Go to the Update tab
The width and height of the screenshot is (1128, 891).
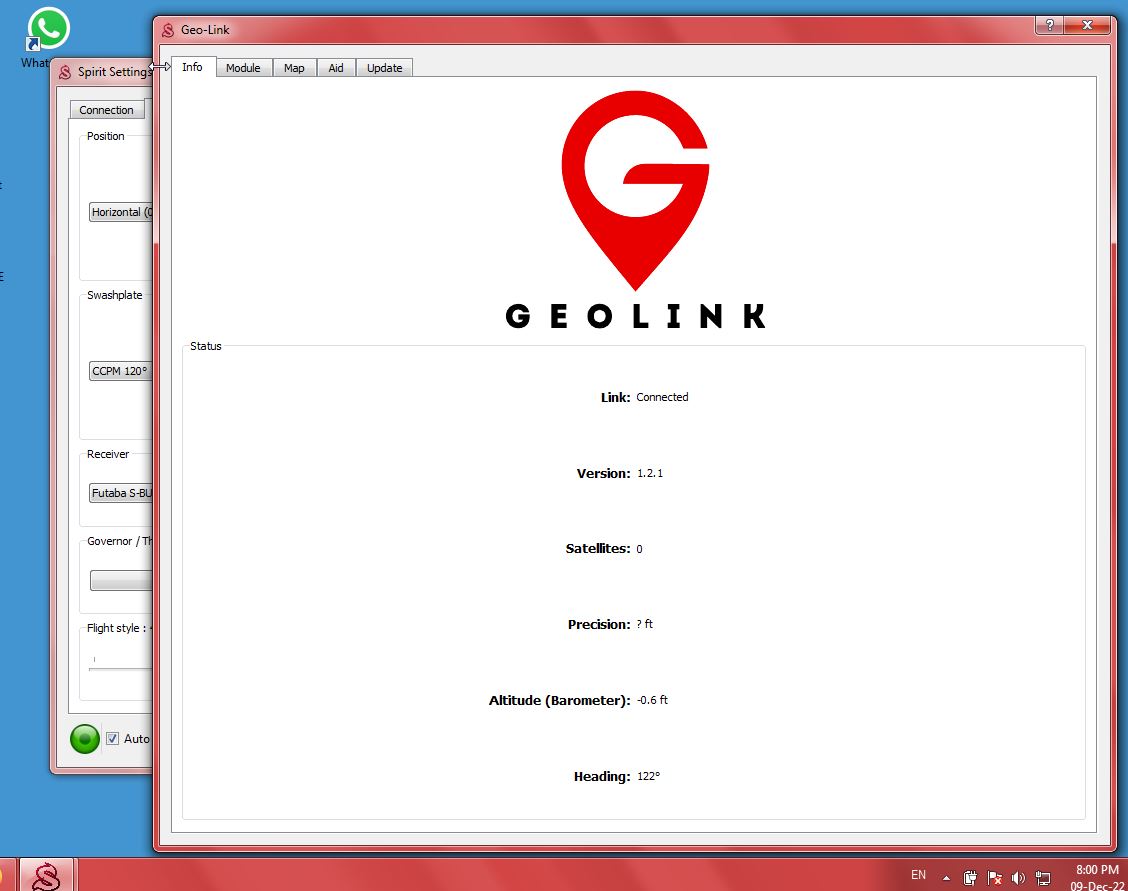click(384, 68)
